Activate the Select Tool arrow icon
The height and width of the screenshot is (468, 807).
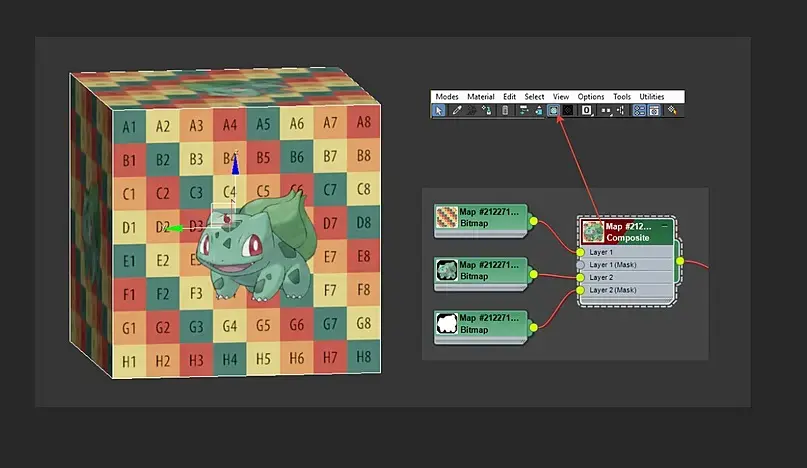pyautogui.click(x=438, y=110)
